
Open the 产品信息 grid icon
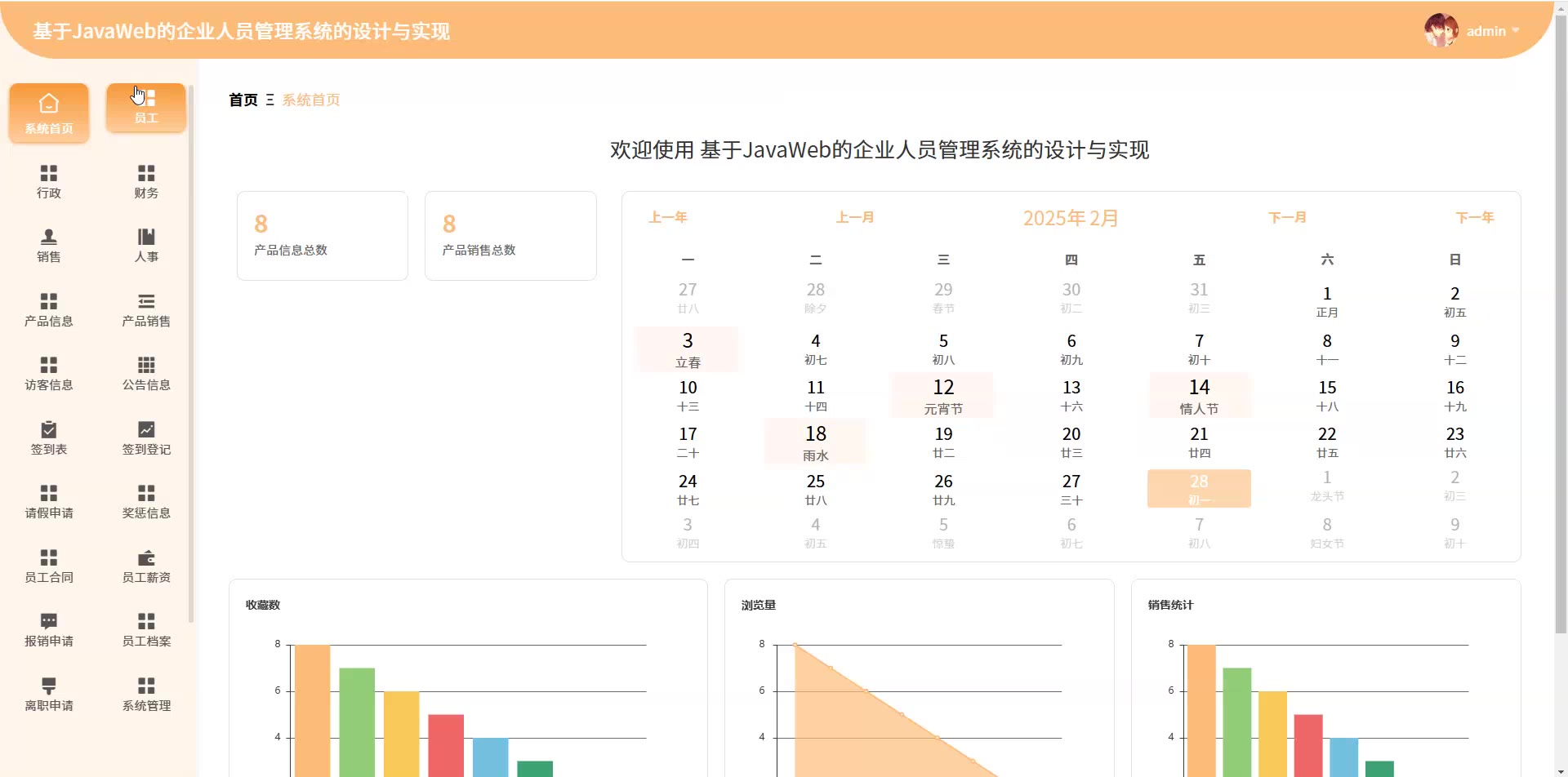tap(49, 301)
